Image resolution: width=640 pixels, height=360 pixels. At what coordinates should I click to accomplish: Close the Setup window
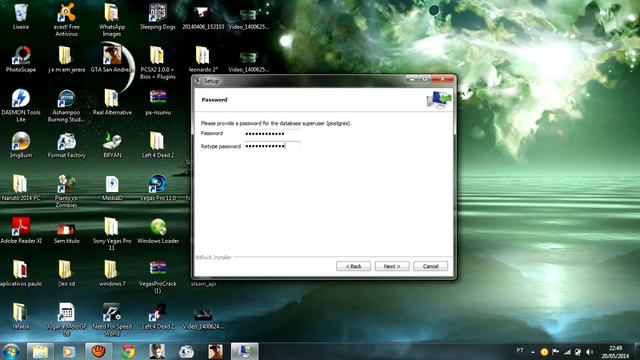[442, 79]
